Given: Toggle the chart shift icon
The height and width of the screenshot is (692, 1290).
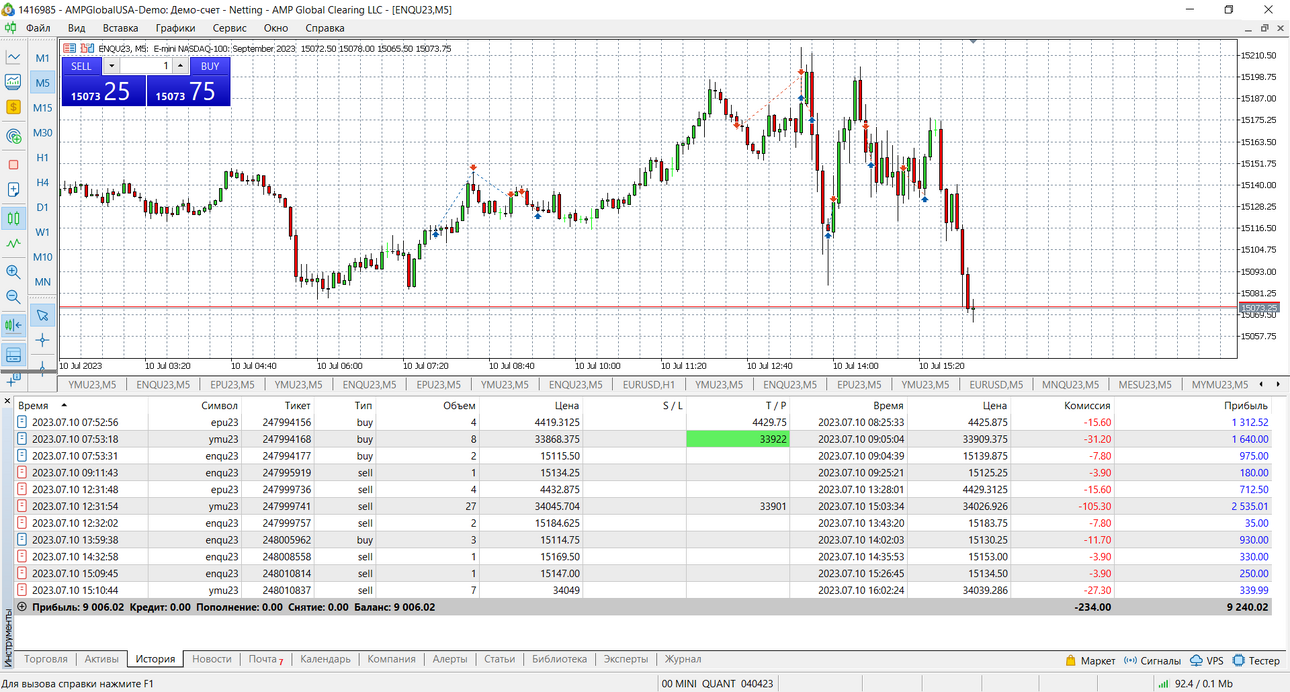Looking at the screenshot, I should click(14, 325).
